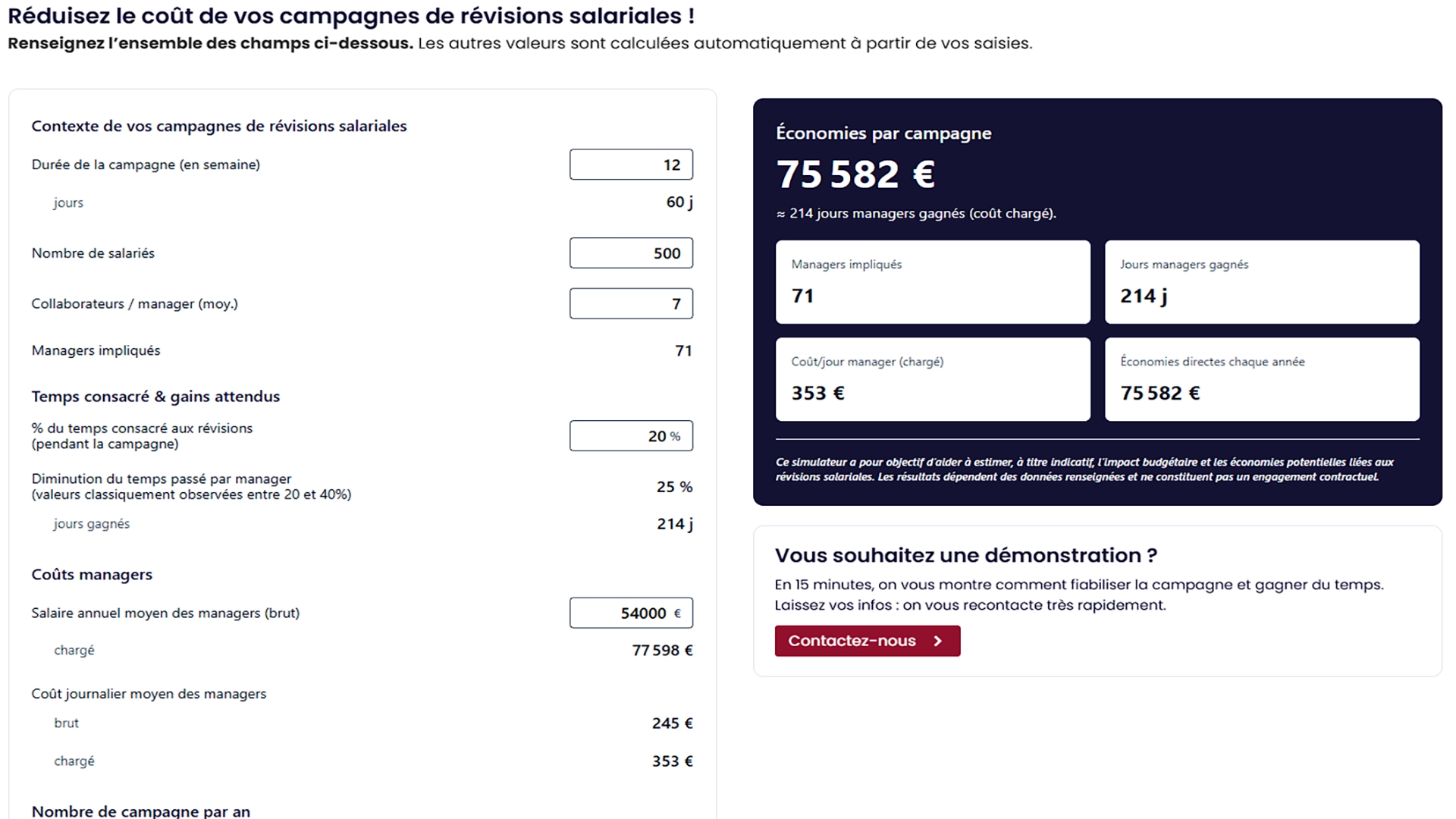
Task: Open the Économies directes chaque année card
Action: [1261, 379]
